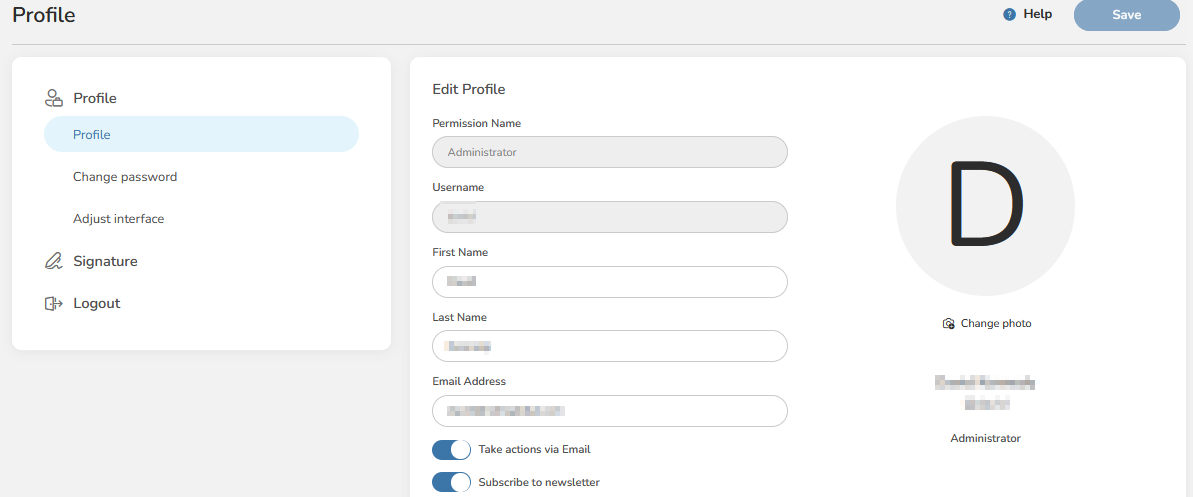Click the First Name input field
This screenshot has width=1193, height=497.
coord(609,282)
